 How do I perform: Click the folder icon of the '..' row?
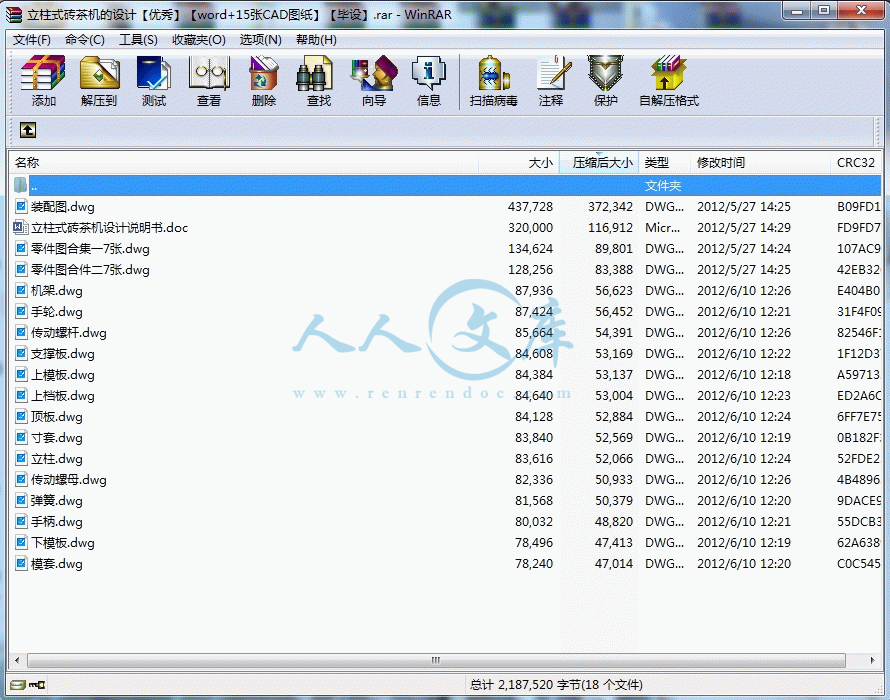tap(20, 185)
